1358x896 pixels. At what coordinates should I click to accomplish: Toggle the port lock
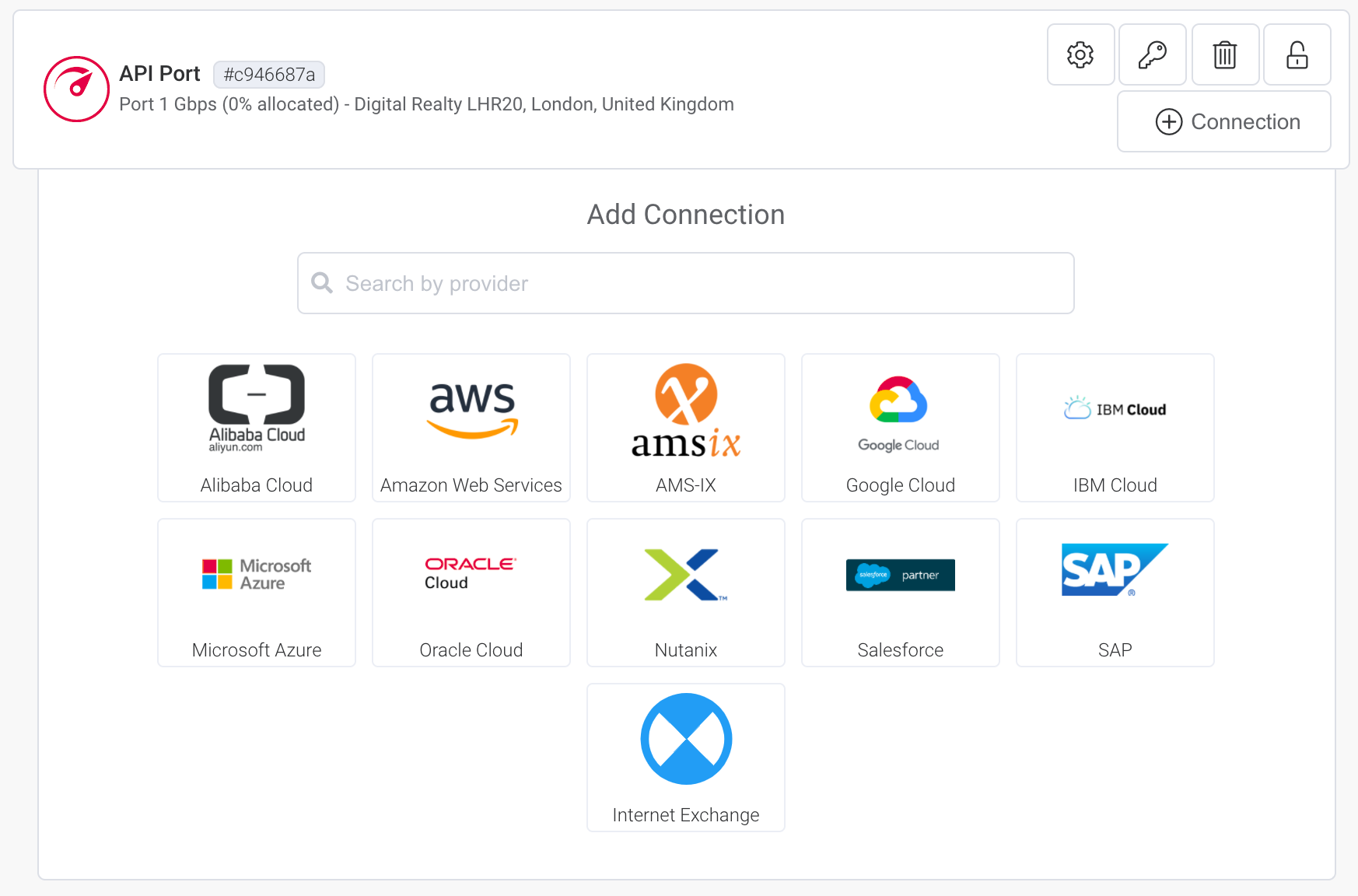(1297, 54)
